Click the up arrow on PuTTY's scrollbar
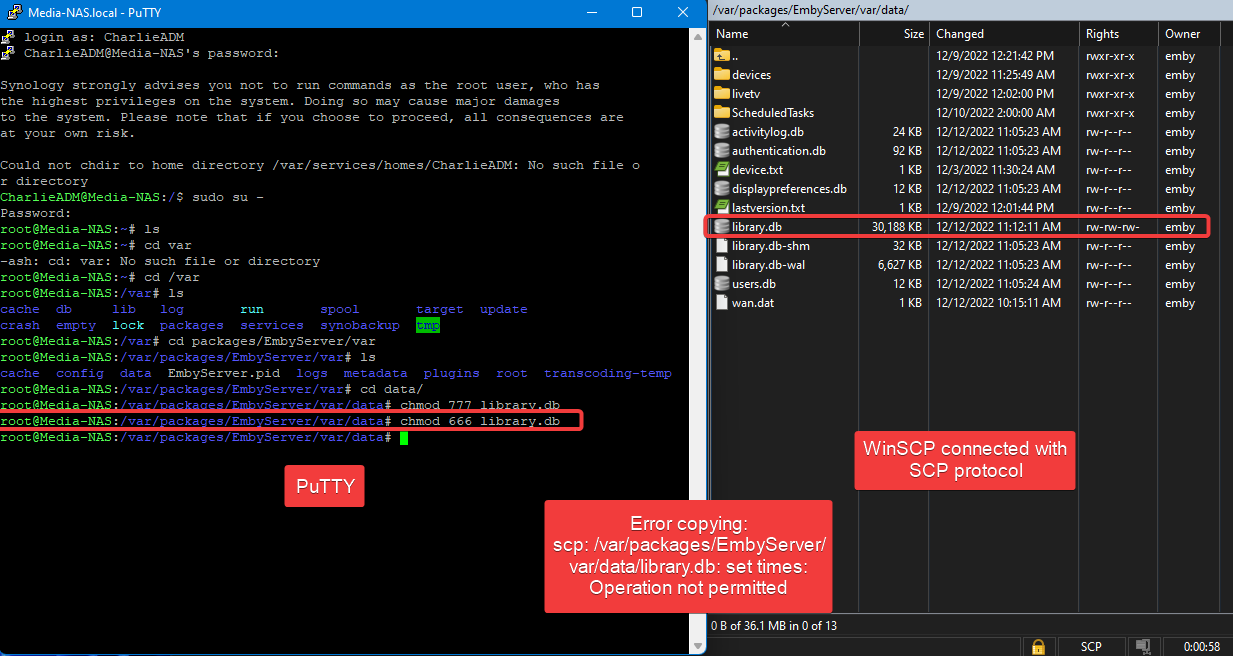The height and width of the screenshot is (656, 1233). click(696, 35)
